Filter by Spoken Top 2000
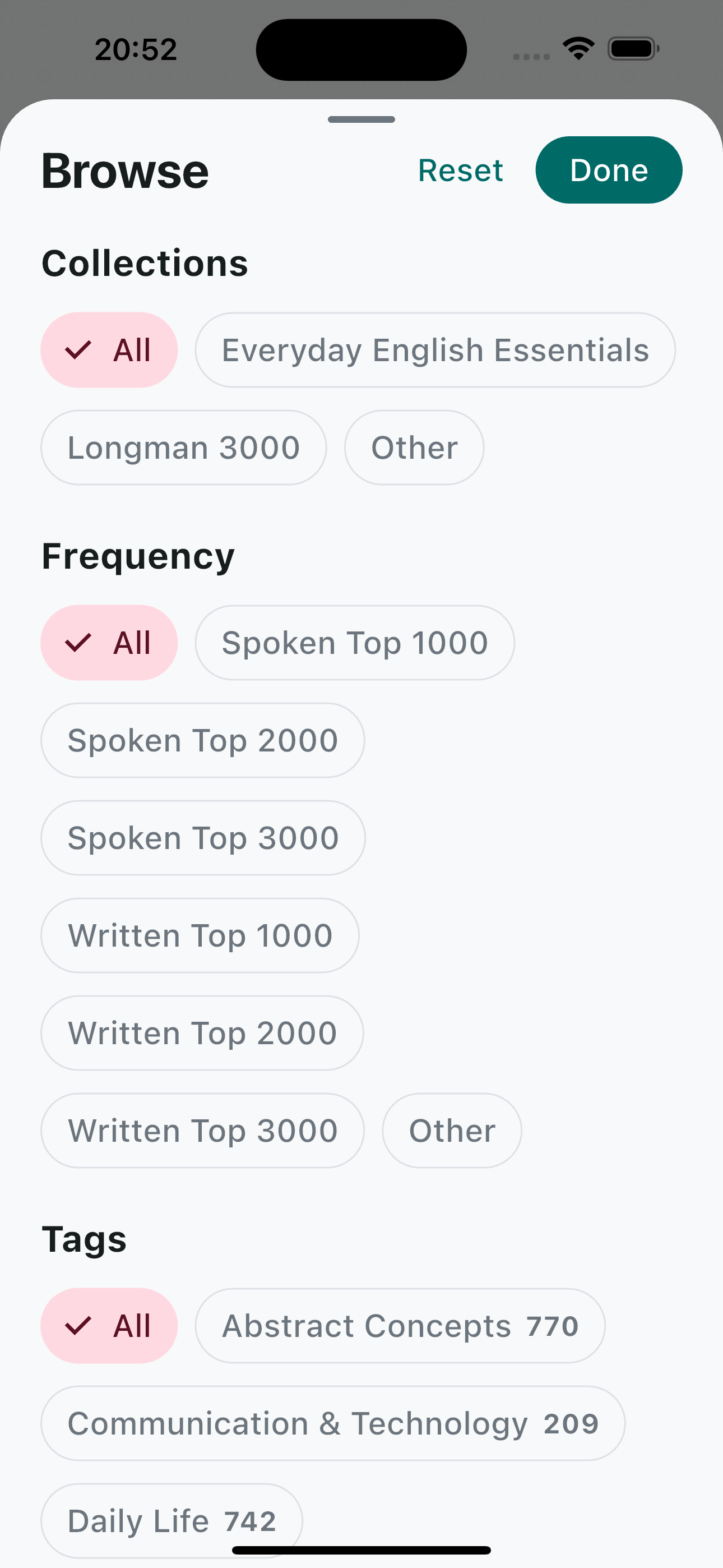 [x=203, y=740]
